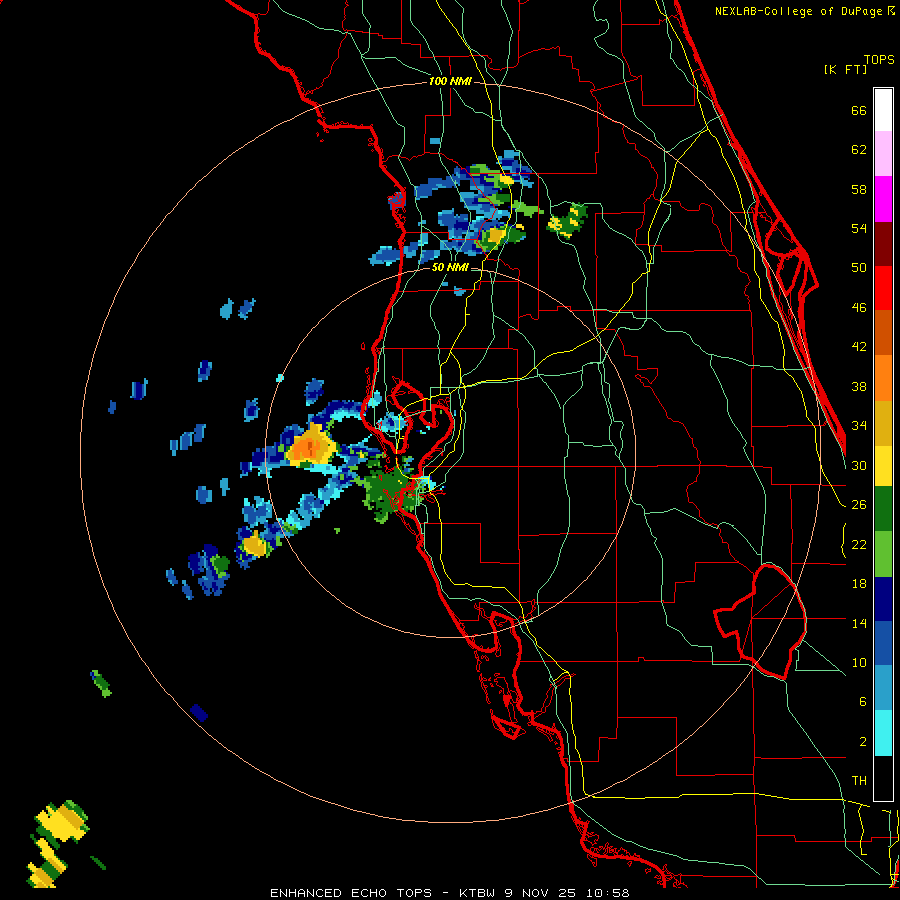Select the "38" legend value
This screenshot has height=900, width=900.
[859, 387]
